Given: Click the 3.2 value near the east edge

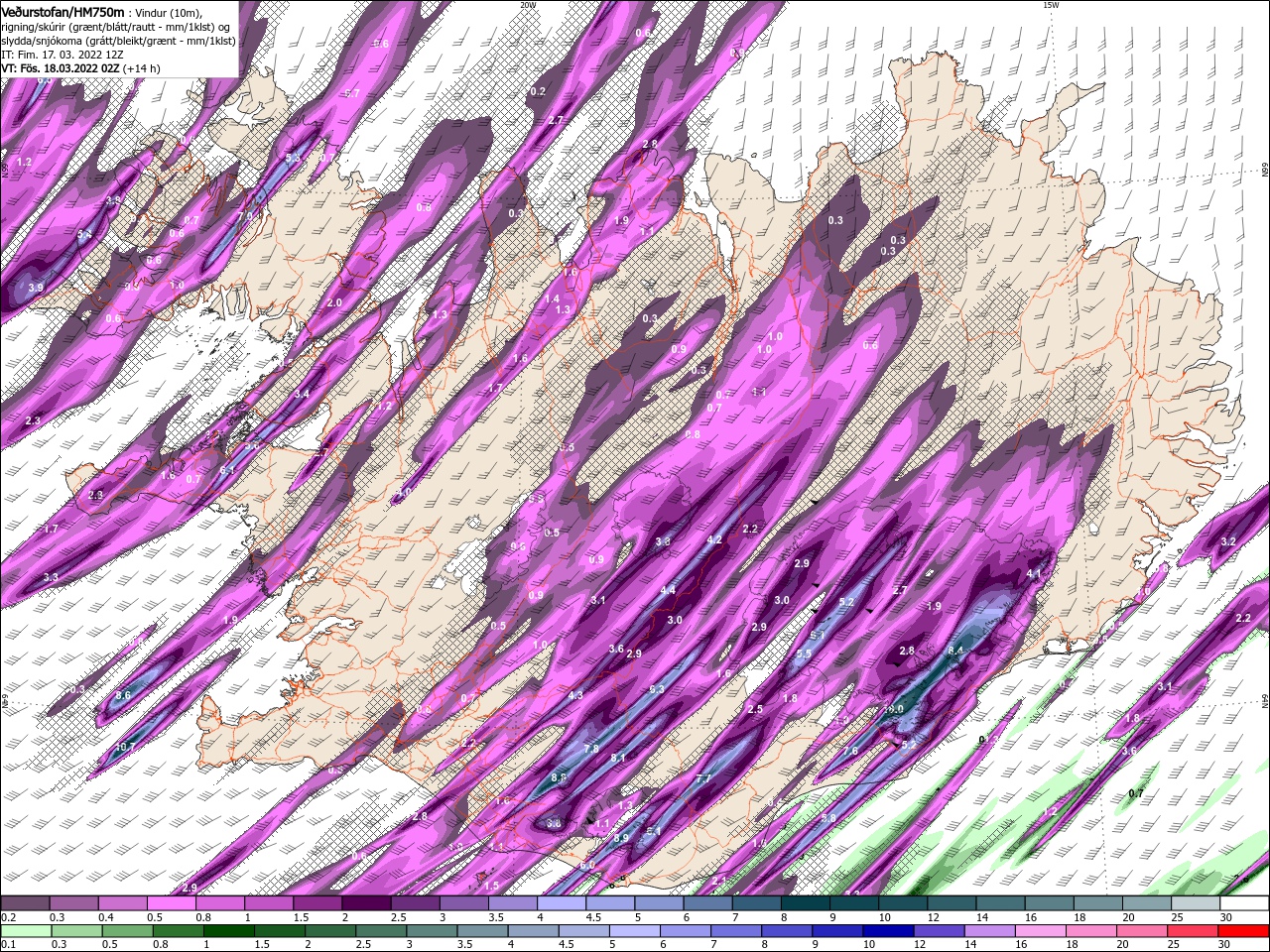Looking at the screenshot, I should click(x=1228, y=541).
